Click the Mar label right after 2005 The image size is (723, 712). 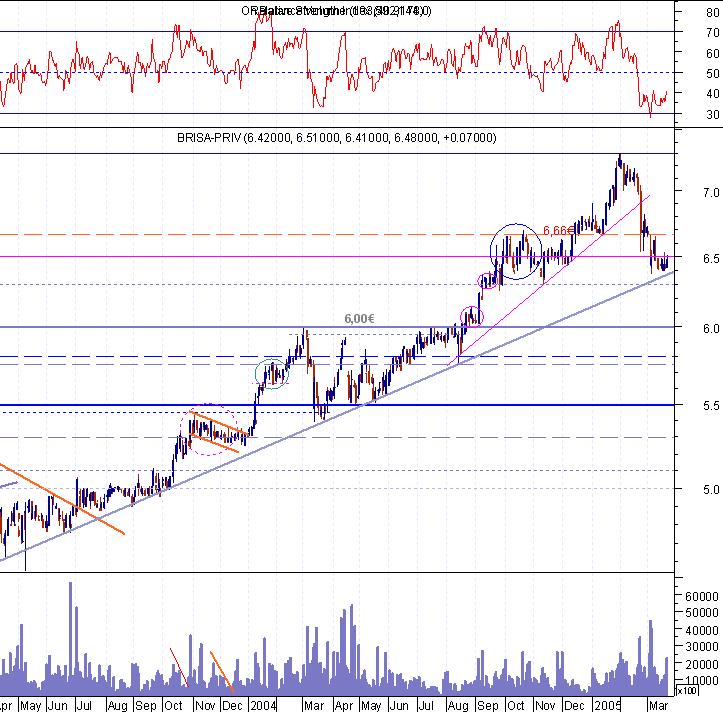(x=658, y=706)
